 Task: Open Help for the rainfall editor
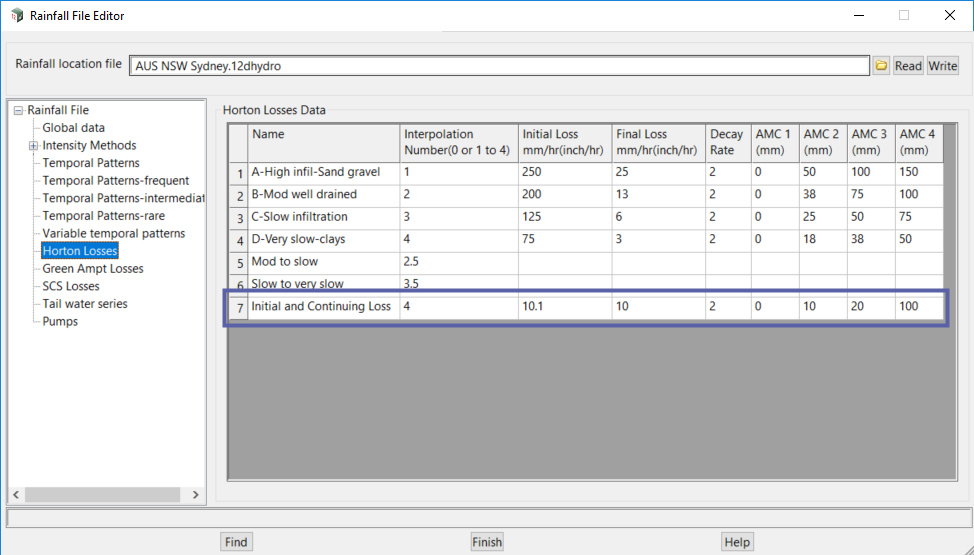click(x=737, y=542)
